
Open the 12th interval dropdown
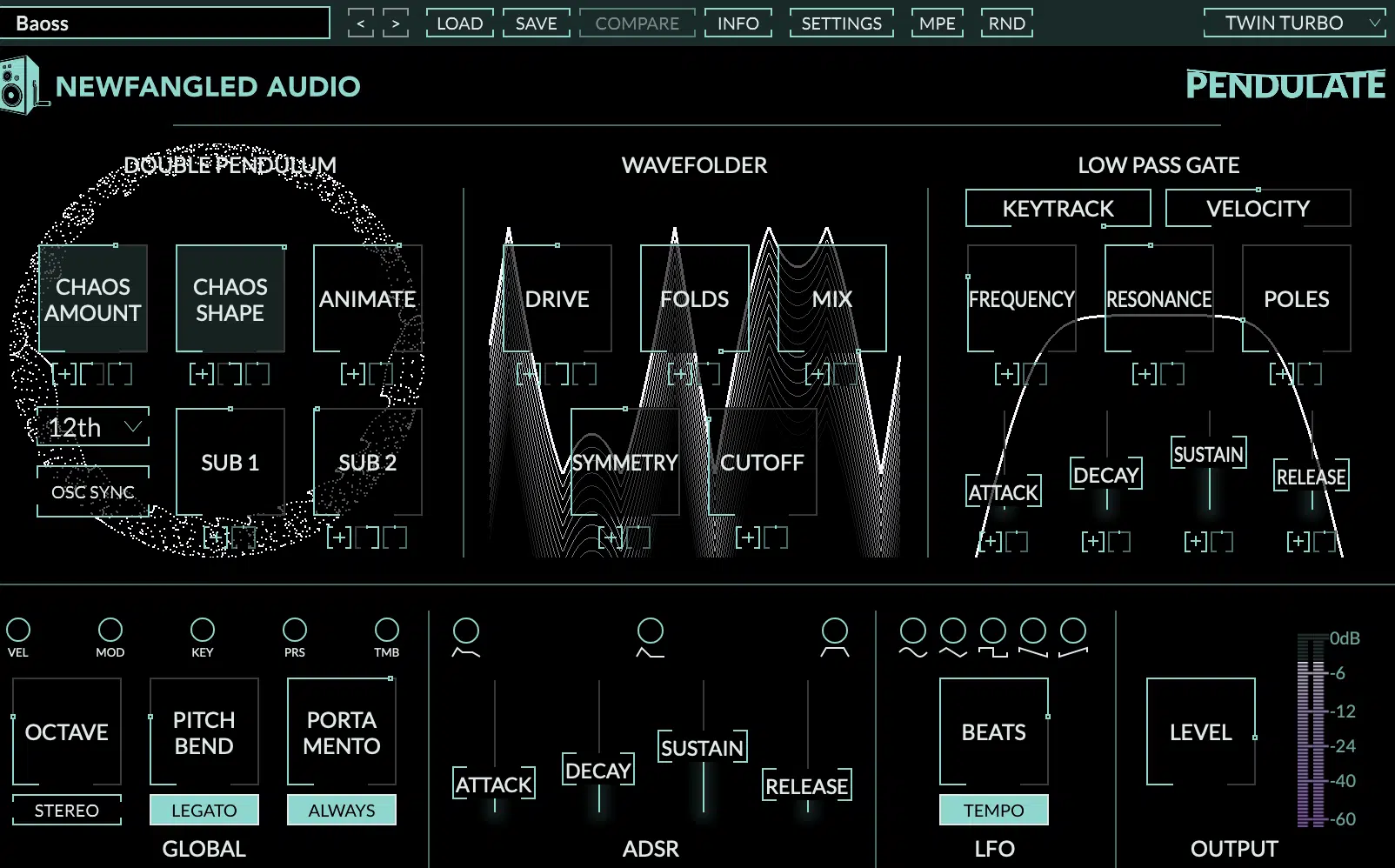93,427
